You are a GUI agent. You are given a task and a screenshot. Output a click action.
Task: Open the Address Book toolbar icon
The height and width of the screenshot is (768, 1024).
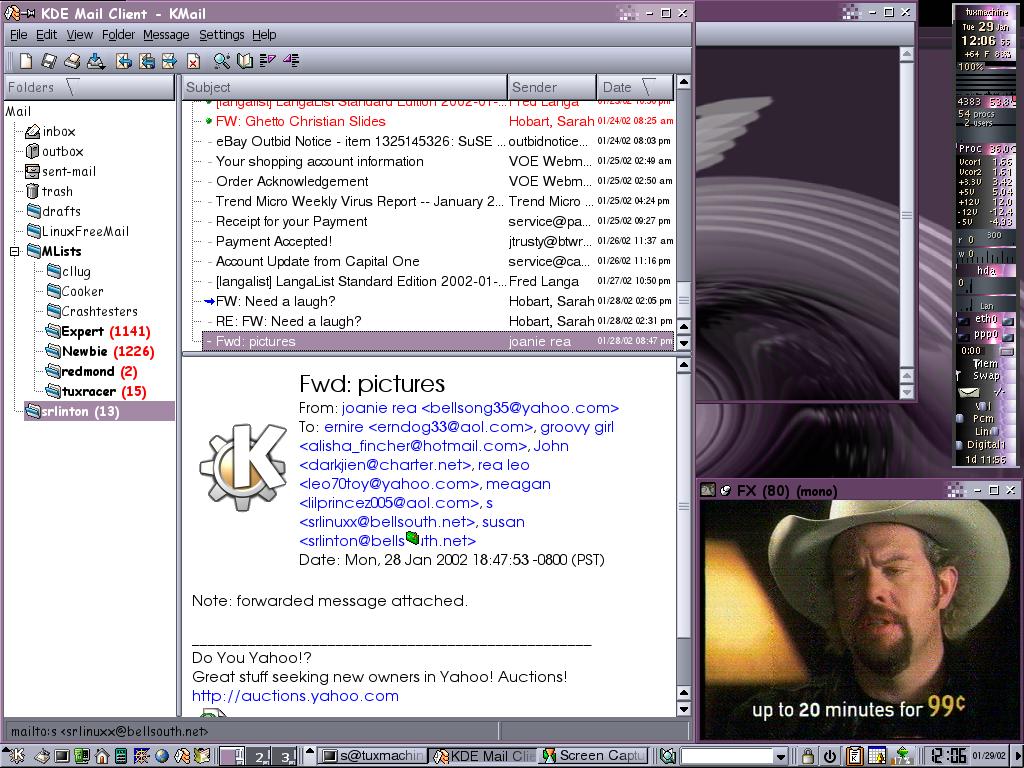[x=245, y=61]
